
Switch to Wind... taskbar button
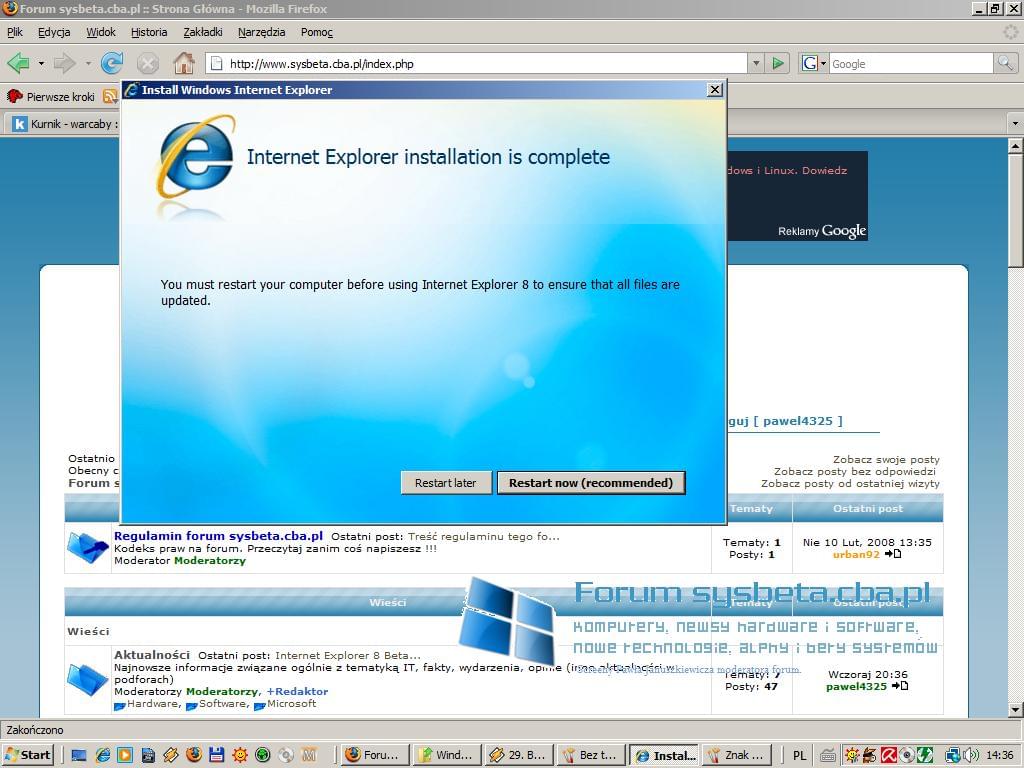(447, 755)
